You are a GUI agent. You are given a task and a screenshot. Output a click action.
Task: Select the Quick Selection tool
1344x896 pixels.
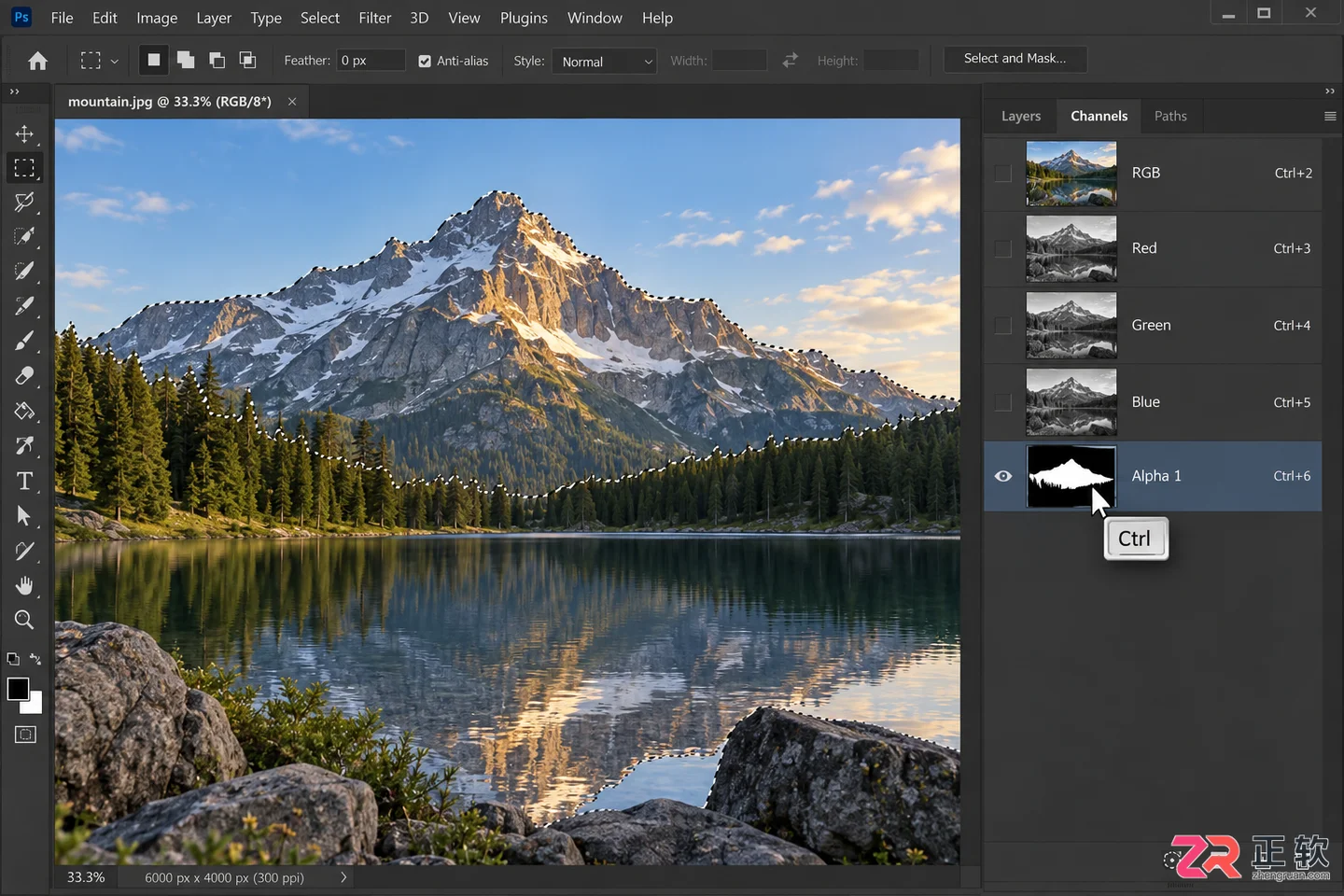[x=24, y=236]
